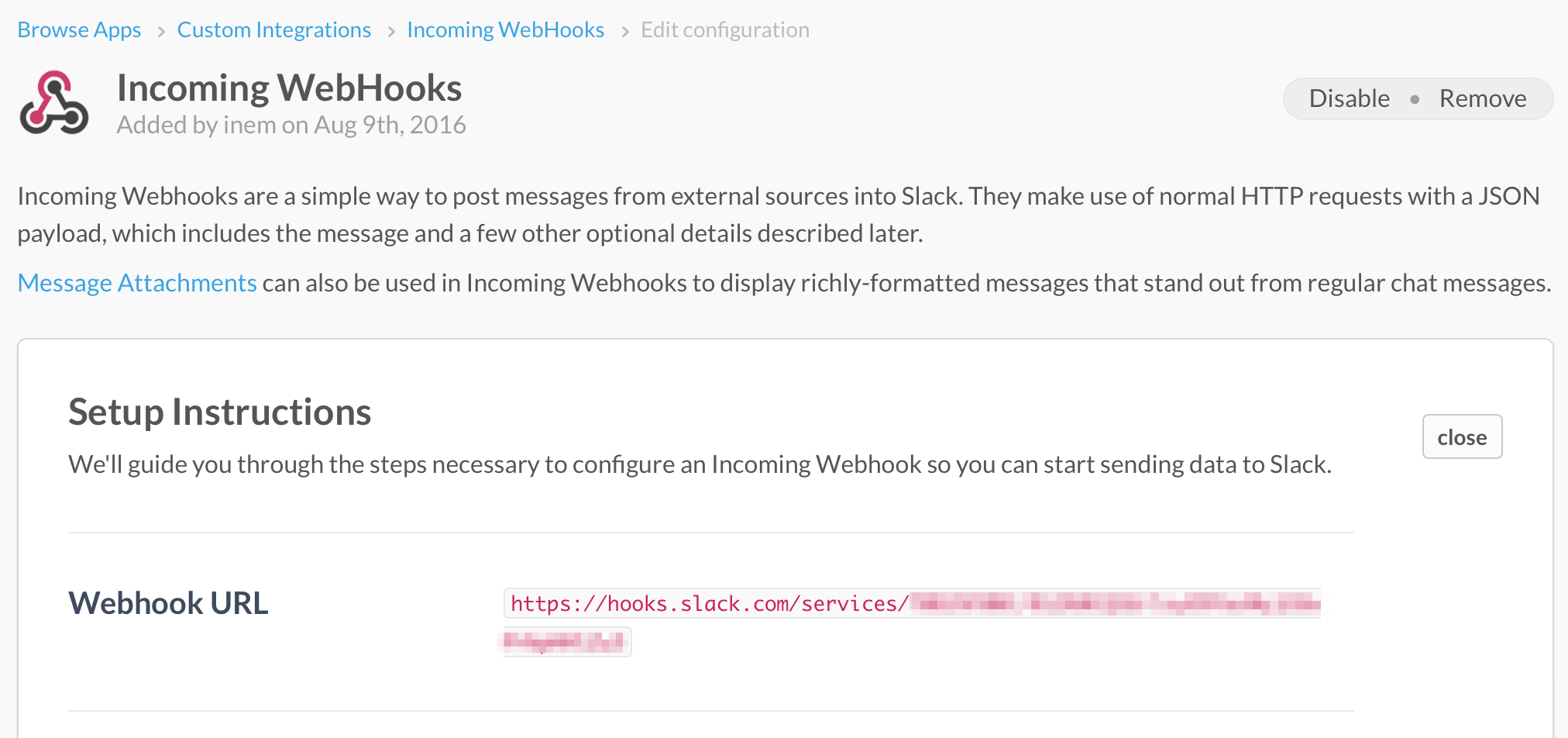Open Browse Apps breadcrumb link
This screenshot has height=738, width=1568.
pyautogui.click(x=79, y=29)
